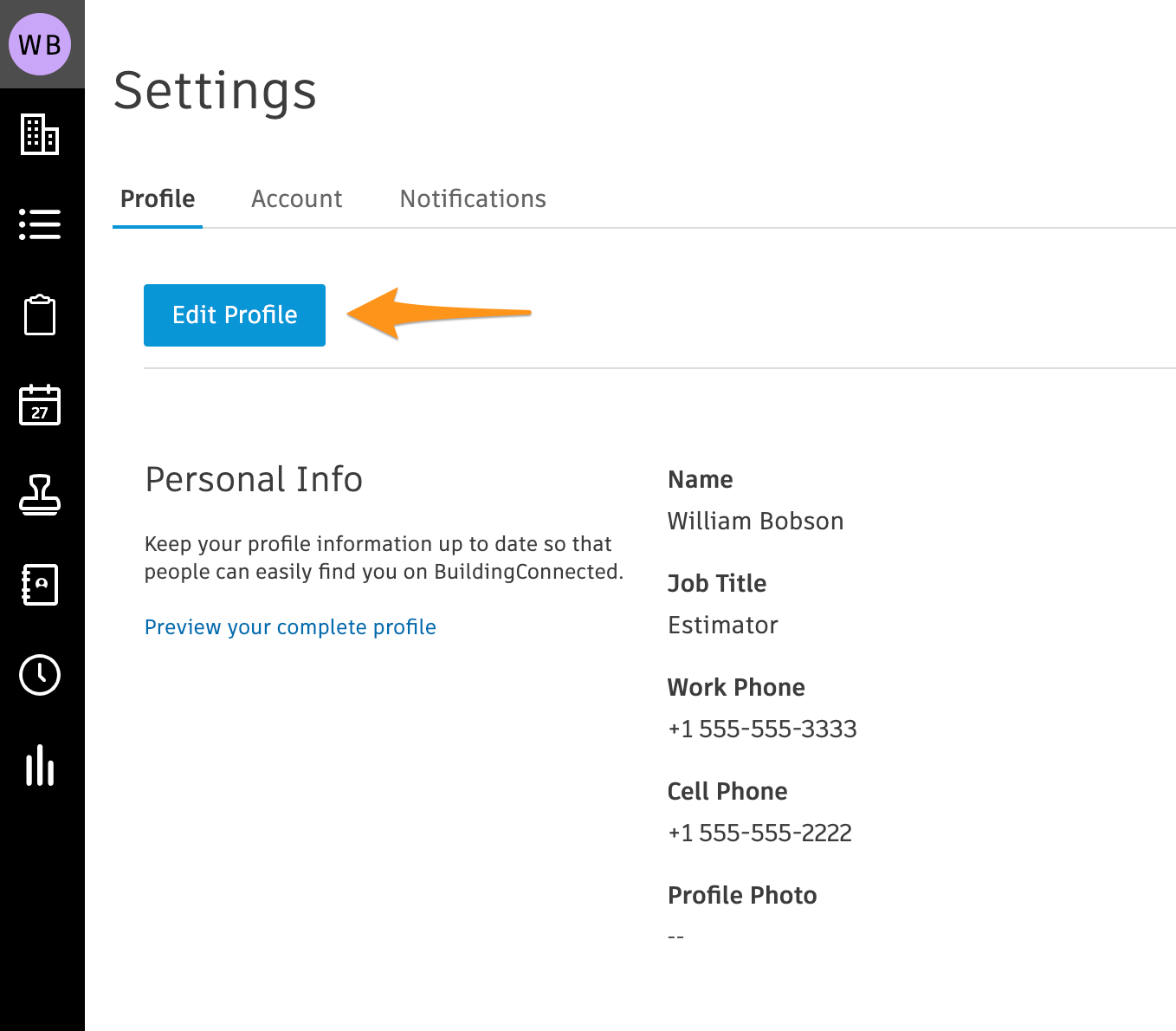Select the cell phone number +1 555-555-2222
1176x1031 pixels.
(x=759, y=833)
